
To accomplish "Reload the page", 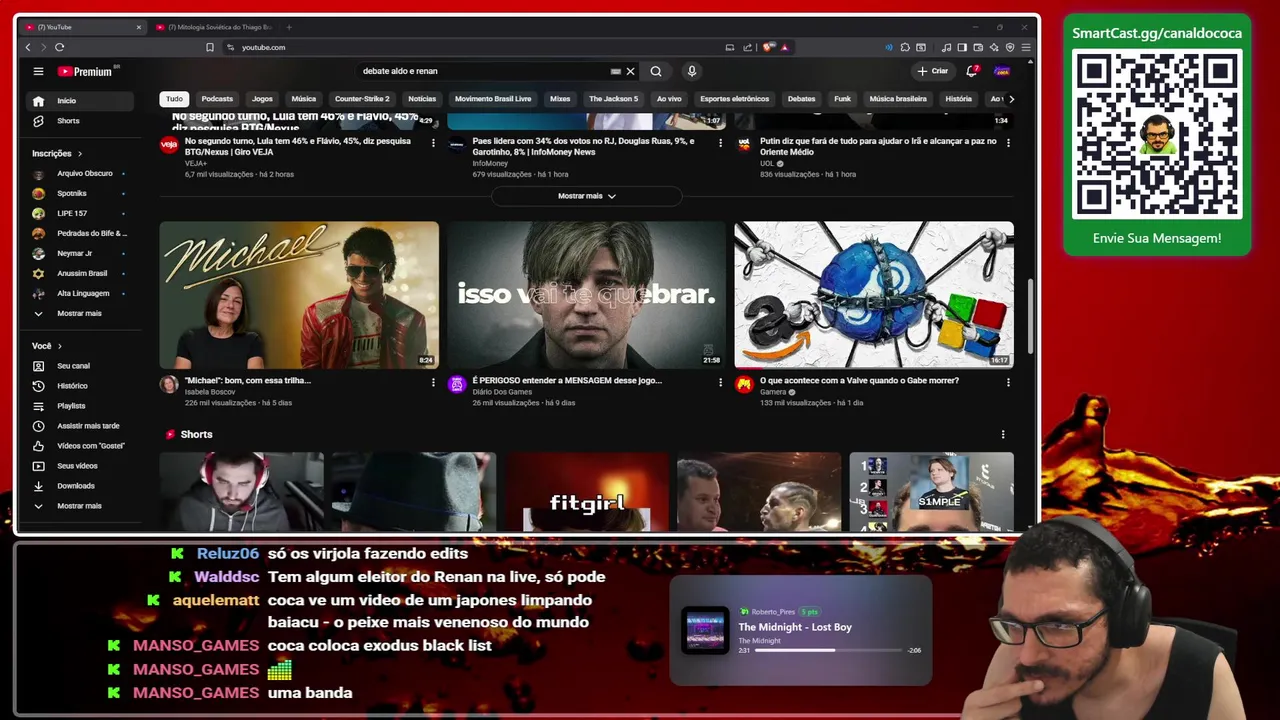I will (x=60, y=47).
